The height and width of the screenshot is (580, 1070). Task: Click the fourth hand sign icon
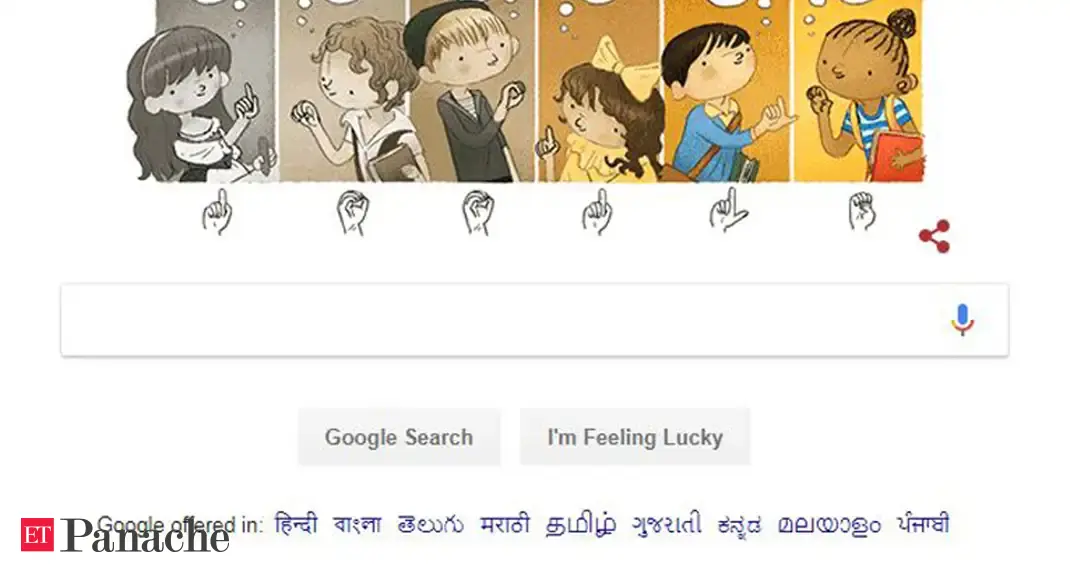[x=596, y=212]
